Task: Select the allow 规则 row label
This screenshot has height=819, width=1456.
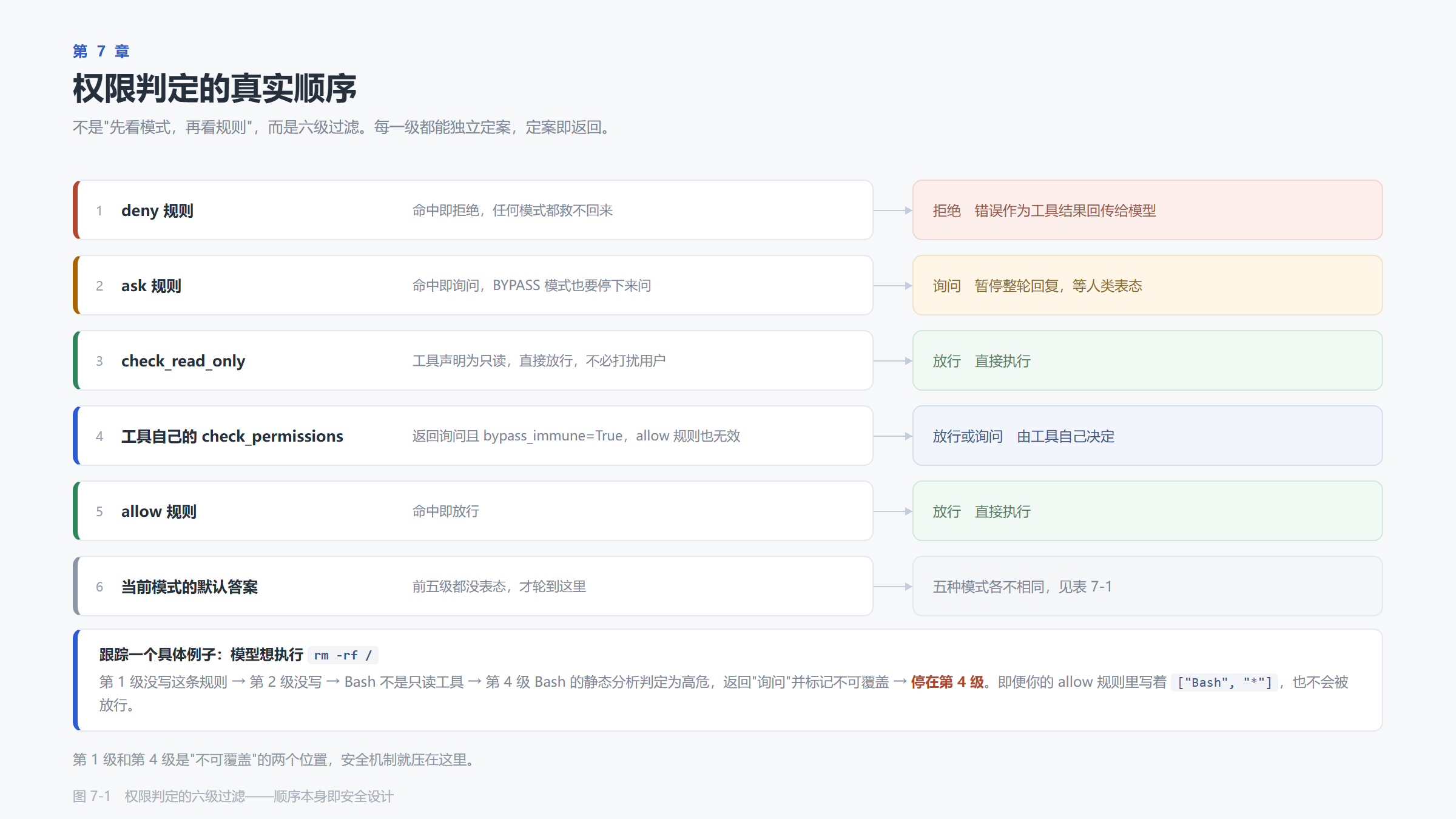Action: (x=159, y=511)
